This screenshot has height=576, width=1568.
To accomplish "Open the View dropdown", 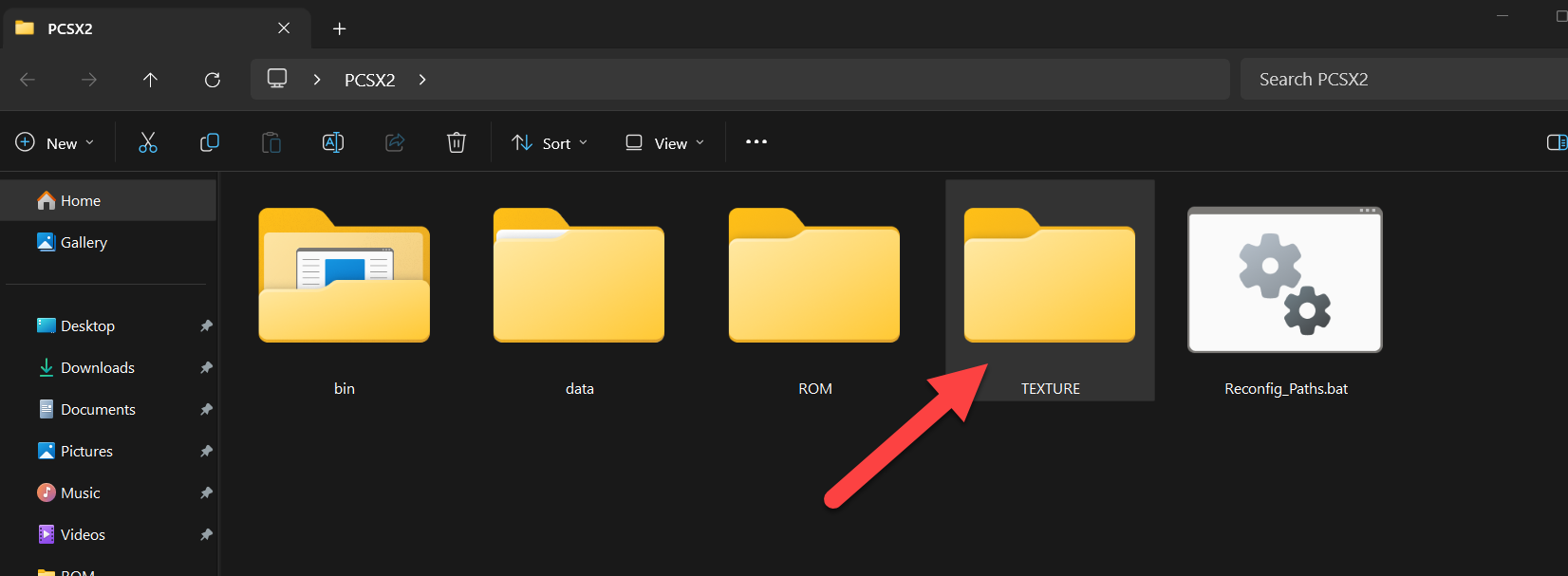I will (664, 143).
